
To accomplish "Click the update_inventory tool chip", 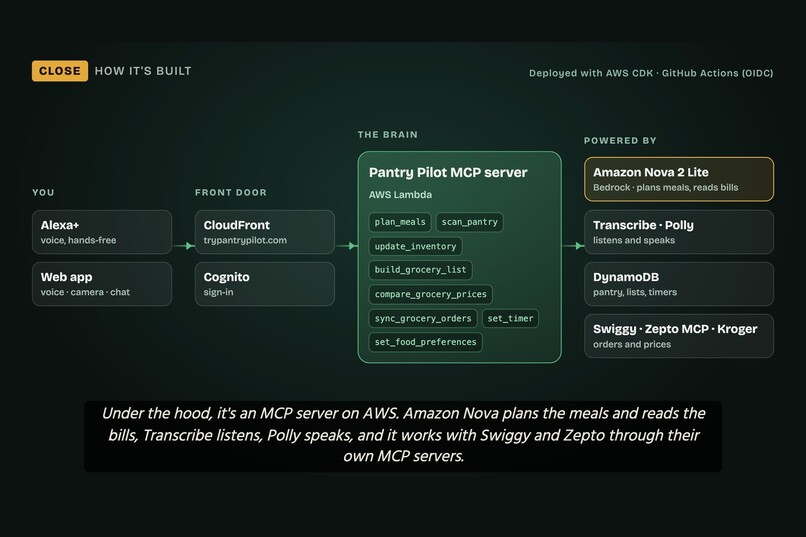I will tap(415, 246).
